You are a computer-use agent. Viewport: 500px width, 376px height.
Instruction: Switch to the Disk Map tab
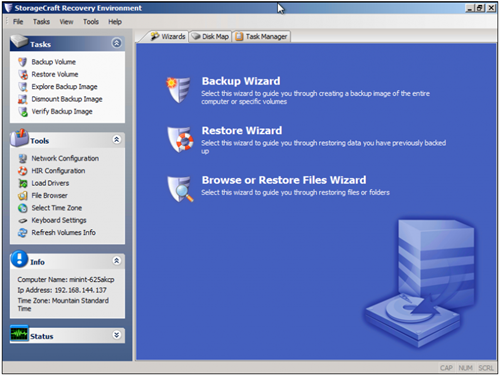(210, 37)
